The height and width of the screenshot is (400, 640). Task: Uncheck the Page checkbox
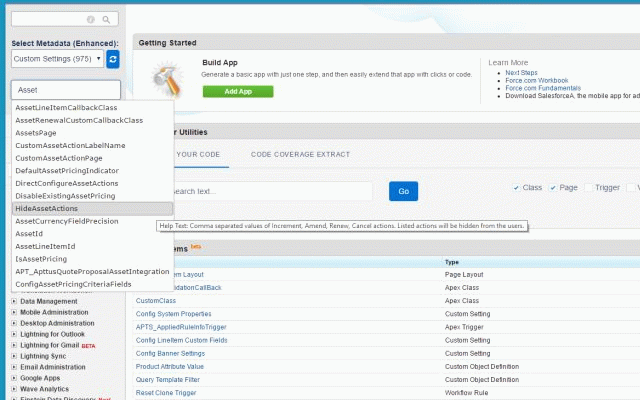point(552,187)
